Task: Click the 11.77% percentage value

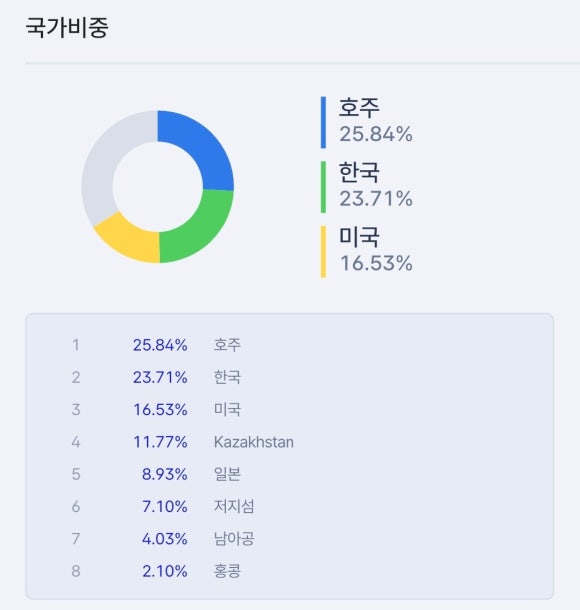Action: (x=160, y=442)
